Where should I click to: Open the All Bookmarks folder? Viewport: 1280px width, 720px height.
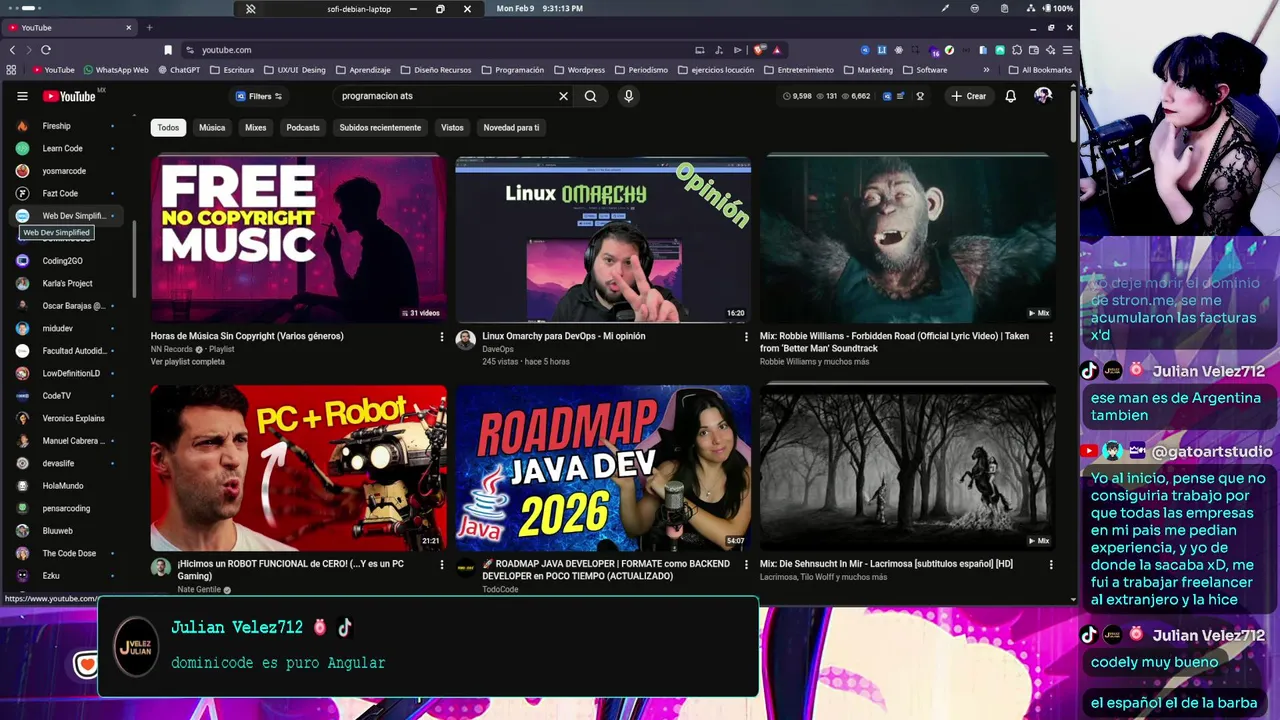[1039, 70]
